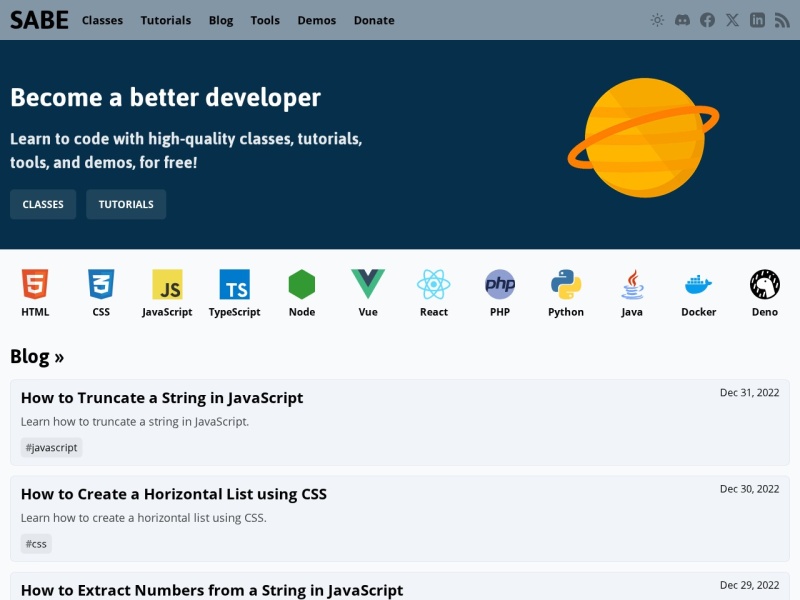The width and height of the screenshot is (800, 600).
Task: Open 'How to Create a Horizontal List using CSS'
Action: [174, 494]
